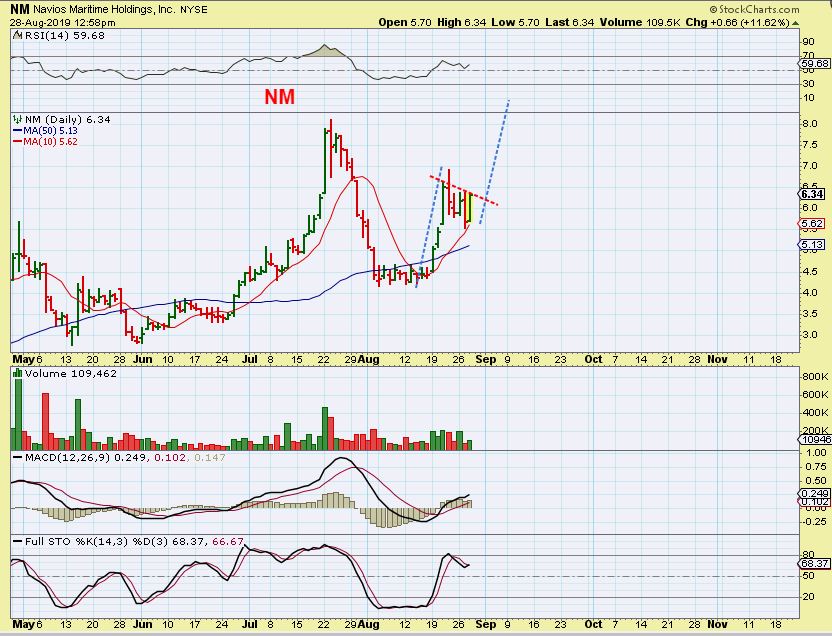
Task: Click the 7.5 price axis label
Action: click(x=810, y=145)
